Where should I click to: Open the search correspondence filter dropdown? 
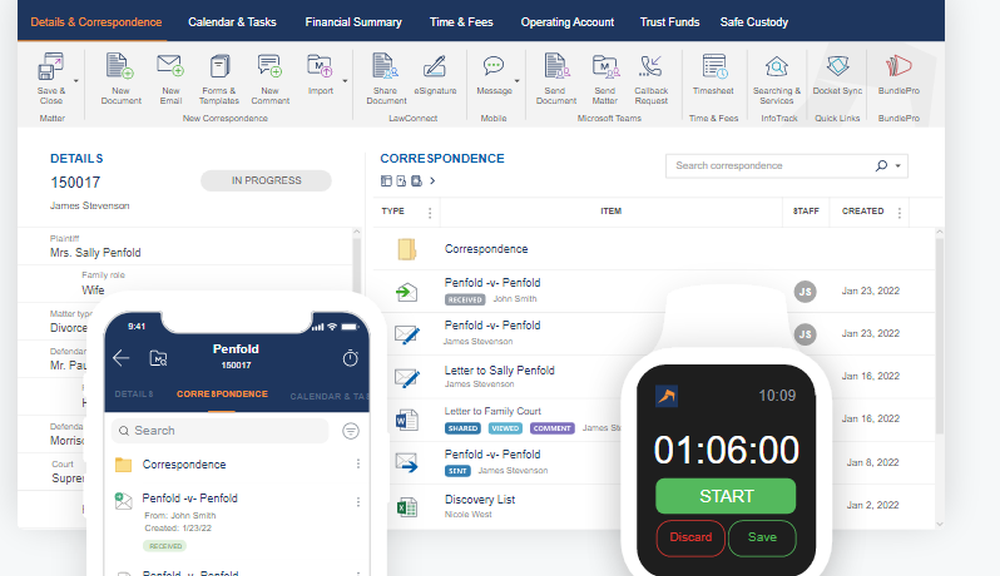898,165
